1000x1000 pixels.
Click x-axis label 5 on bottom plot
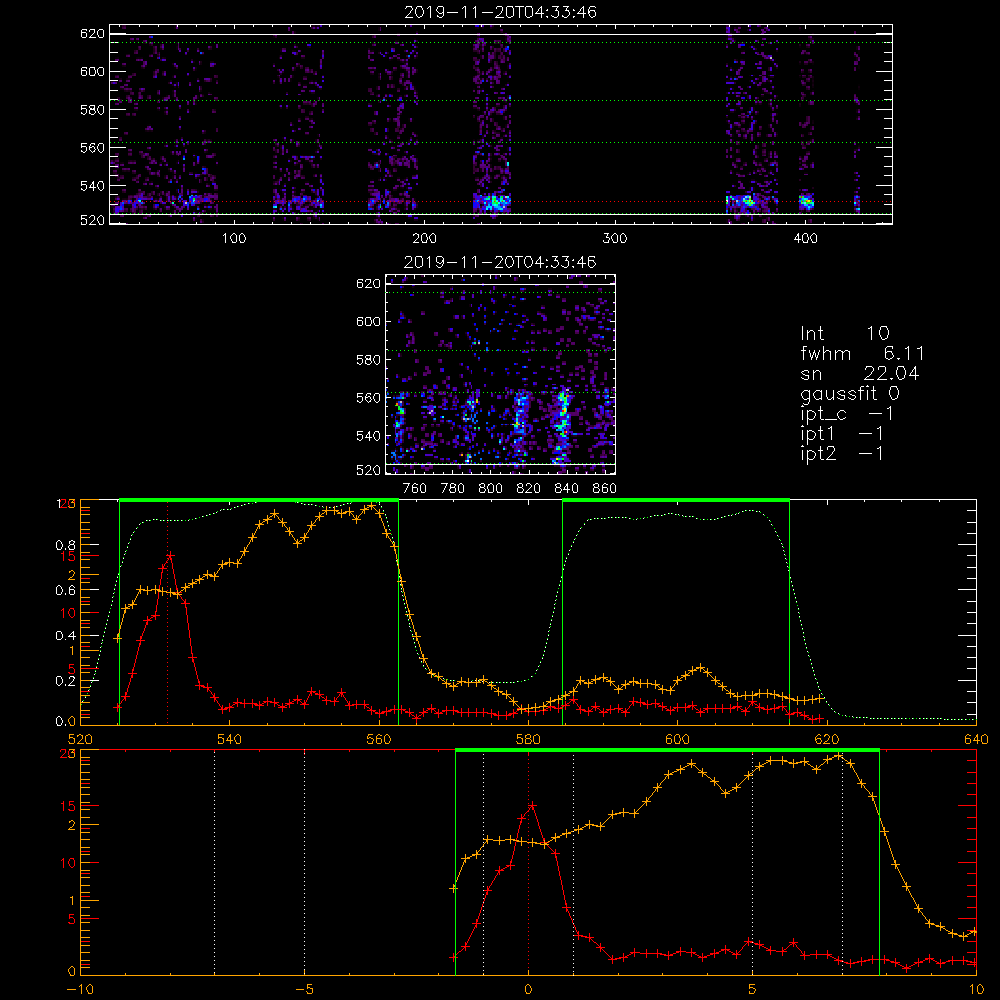[x=753, y=990]
